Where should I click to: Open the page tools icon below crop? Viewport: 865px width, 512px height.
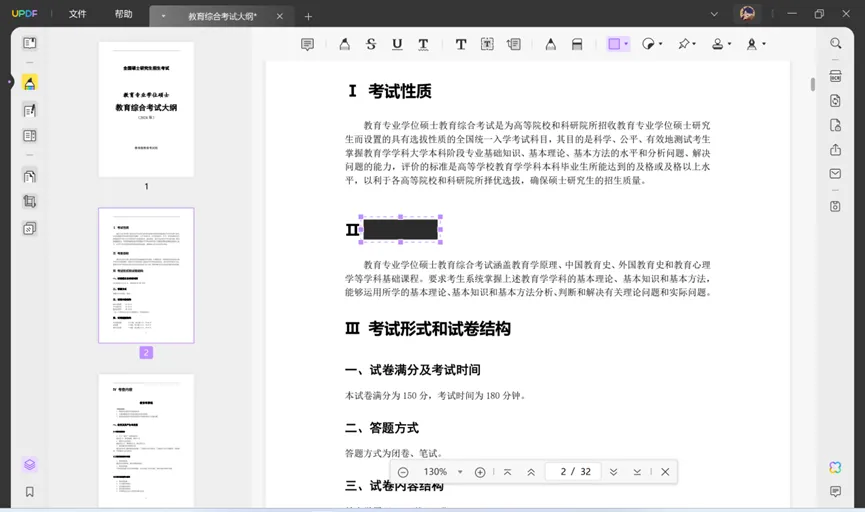30,228
